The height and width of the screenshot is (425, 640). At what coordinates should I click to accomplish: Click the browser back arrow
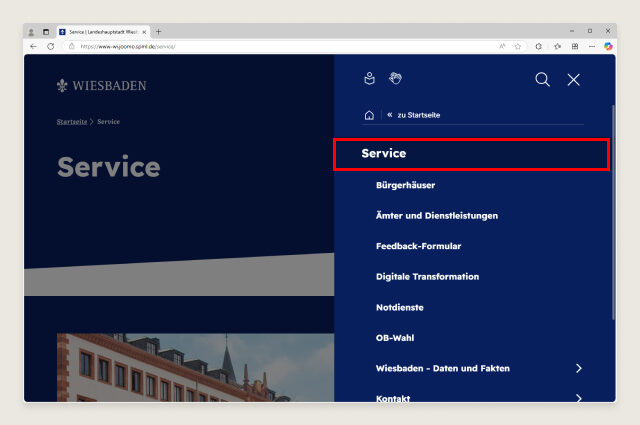point(33,47)
